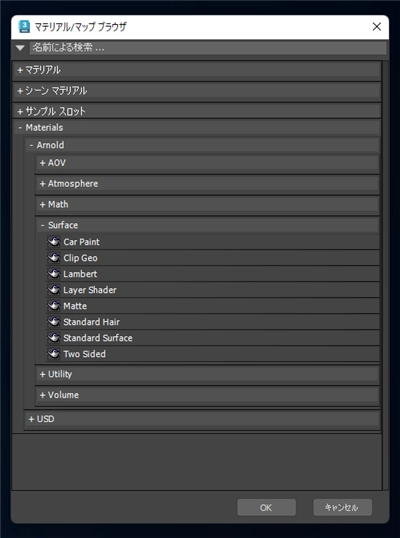Collapse the Arnold category

(x=202, y=145)
